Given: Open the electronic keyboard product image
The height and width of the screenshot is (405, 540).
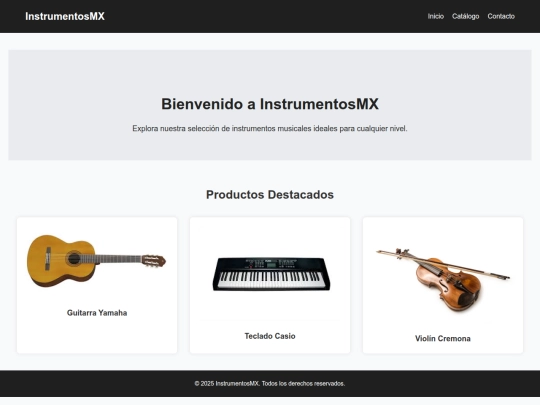Looking at the screenshot, I should point(271,274).
